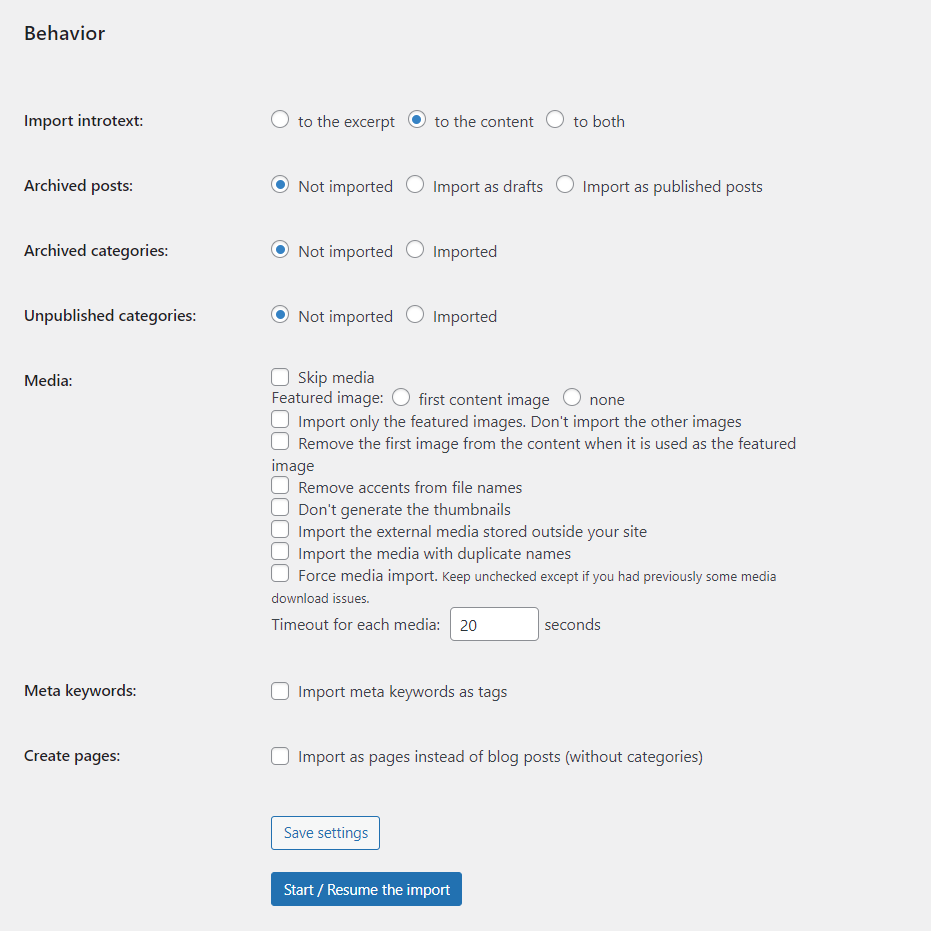Select 'Imported' for archived categories

point(415,250)
